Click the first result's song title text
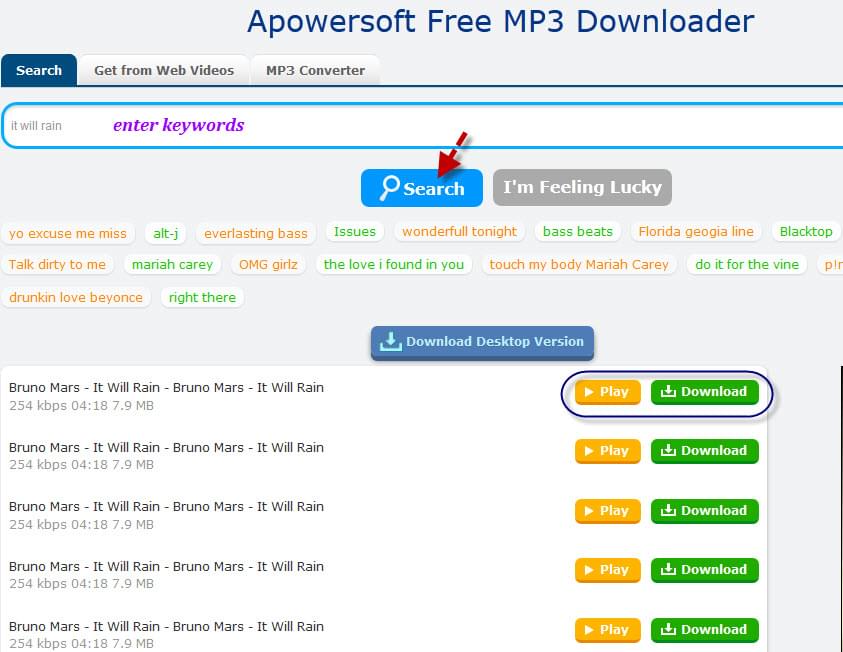This screenshot has height=652, width=843. pos(167,388)
